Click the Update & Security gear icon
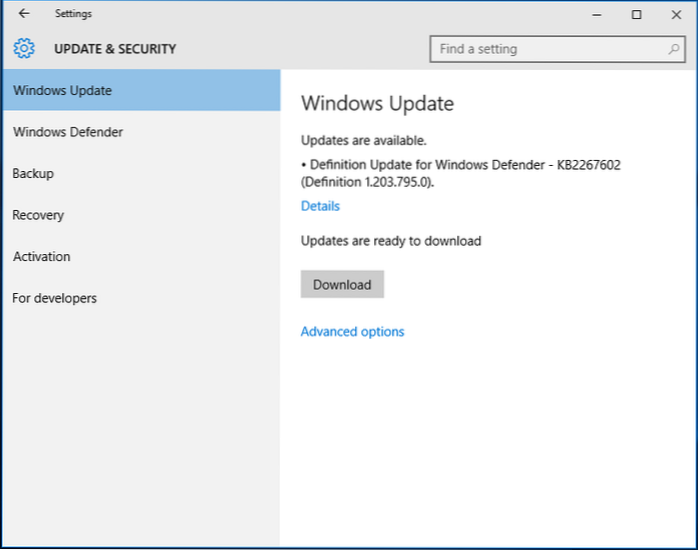The width and height of the screenshot is (698, 550). (24, 48)
